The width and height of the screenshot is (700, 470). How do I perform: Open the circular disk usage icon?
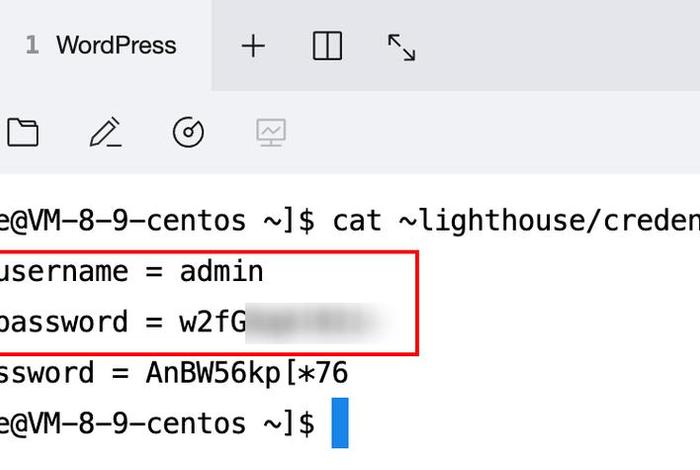188,132
